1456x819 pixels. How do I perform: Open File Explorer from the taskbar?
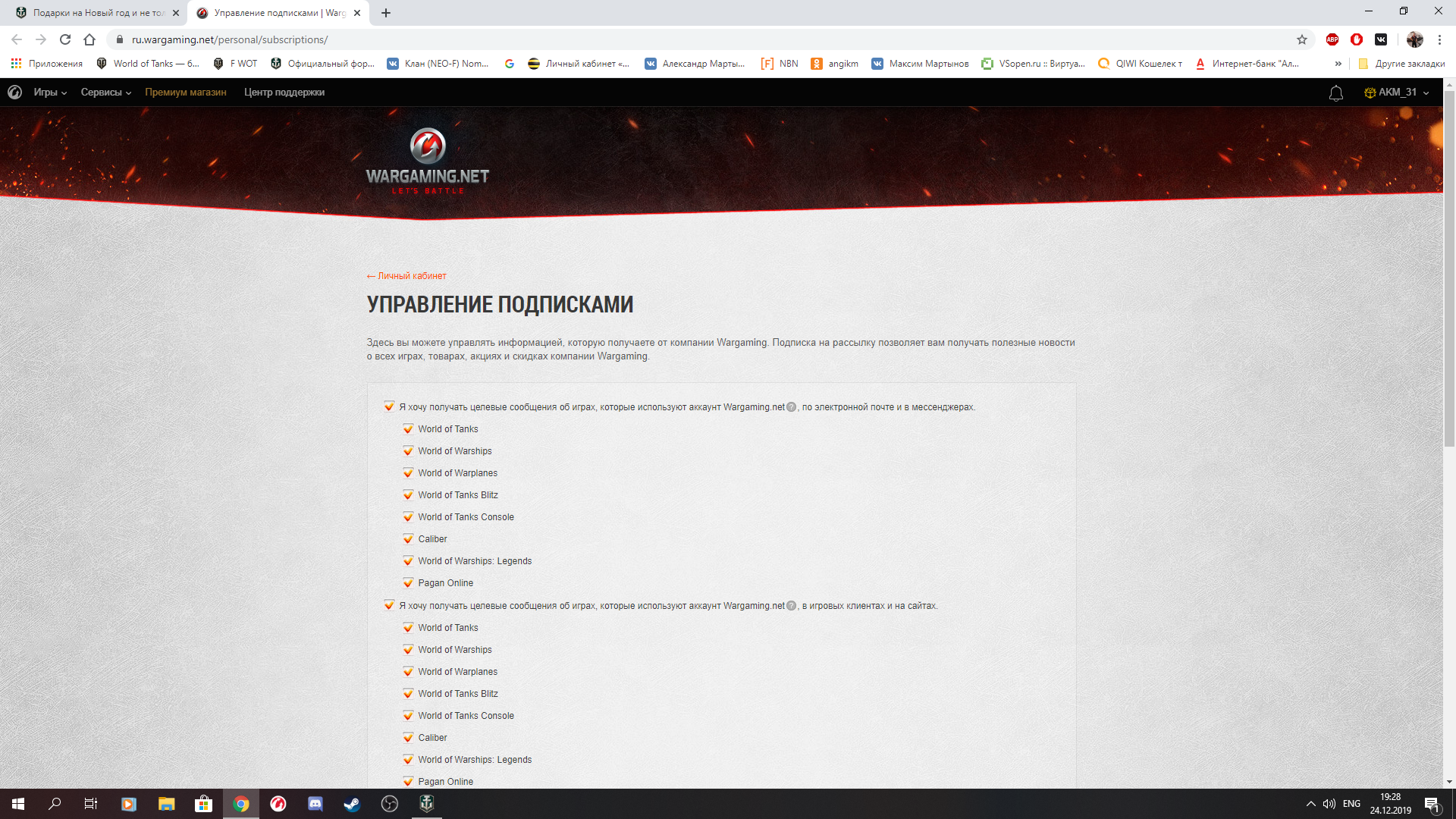(x=166, y=804)
